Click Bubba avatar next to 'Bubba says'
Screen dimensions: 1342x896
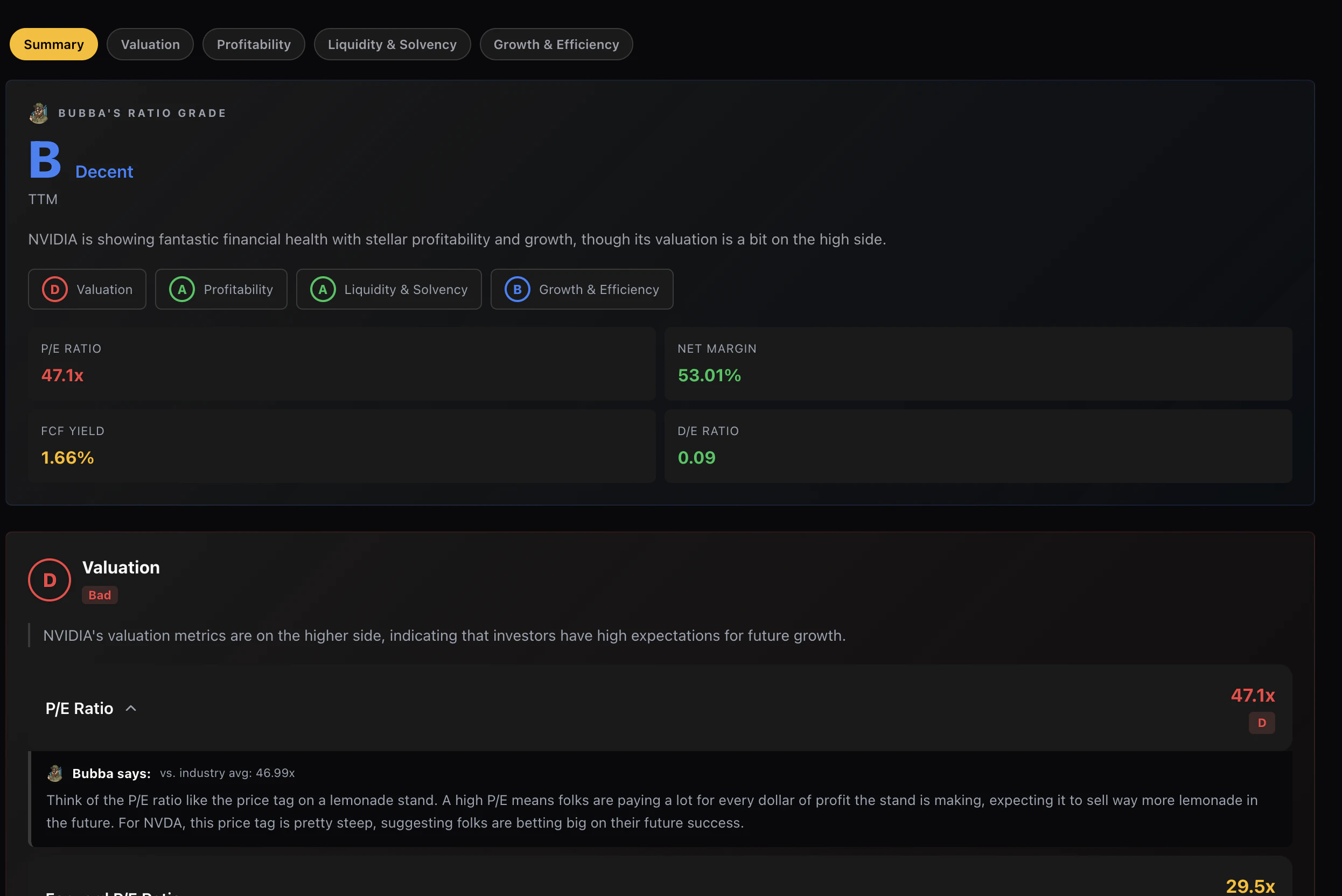tap(55, 773)
